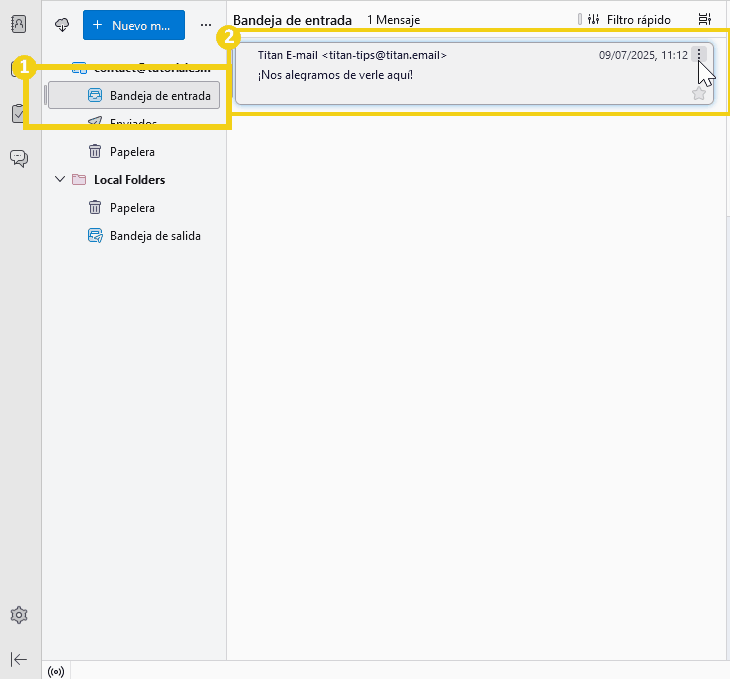The width and height of the screenshot is (730, 679).
Task: Collapse the spaces toolbar with arrow icon
Action: click(x=19, y=658)
